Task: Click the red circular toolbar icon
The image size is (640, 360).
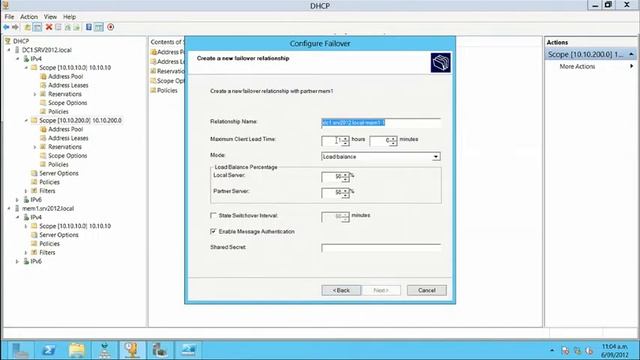Action: coord(111,27)
